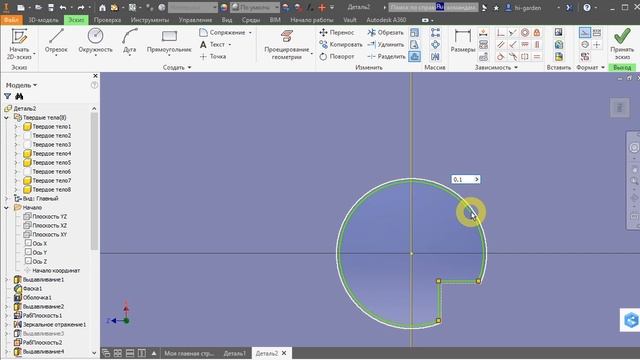Click the rectangular pattern icon in Массив
The height and width of the screenshot is (360, 640).
435,32
